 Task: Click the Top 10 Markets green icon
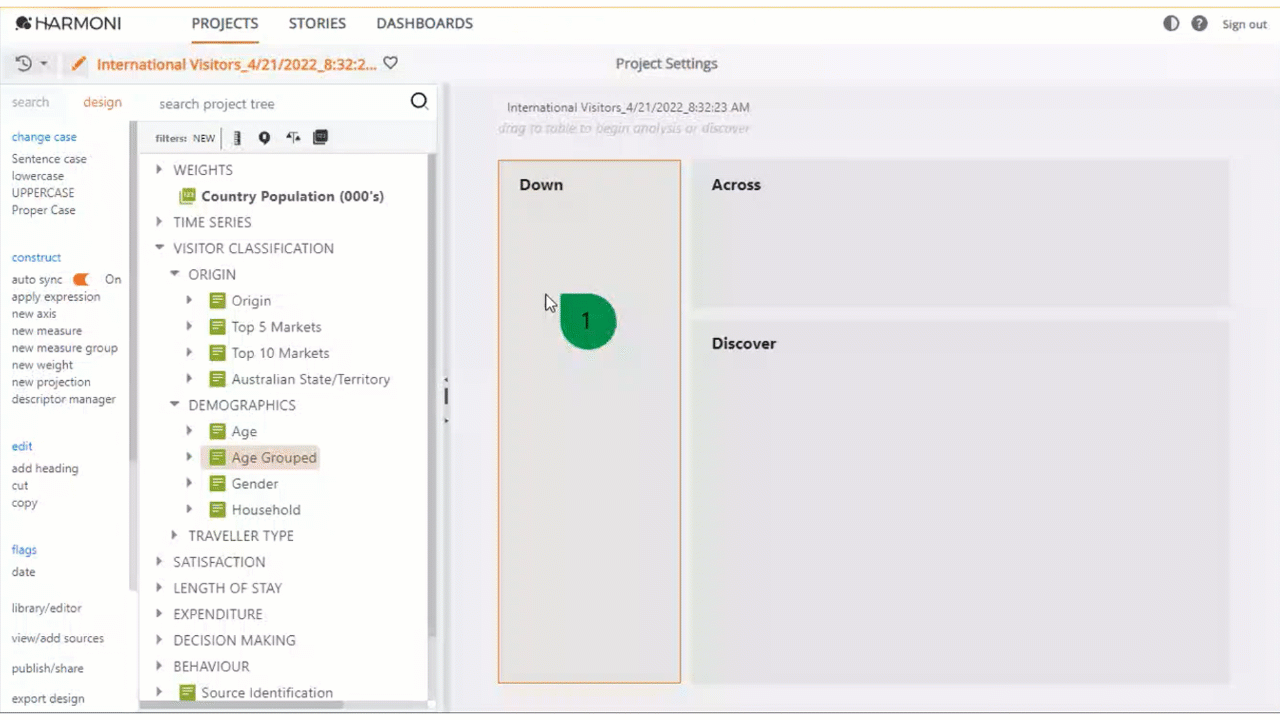pos(217,353)
